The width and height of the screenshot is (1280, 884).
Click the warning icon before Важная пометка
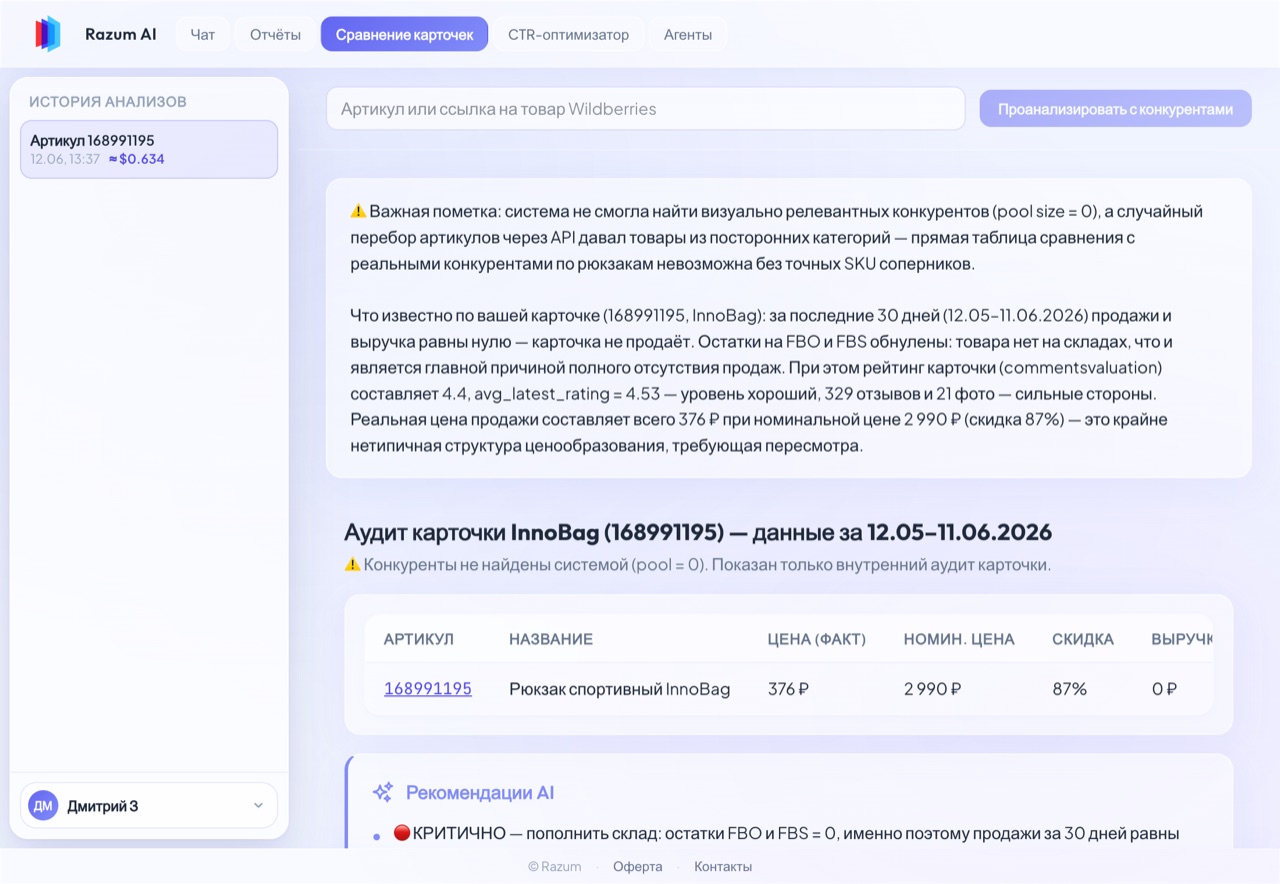pos(358,211)
